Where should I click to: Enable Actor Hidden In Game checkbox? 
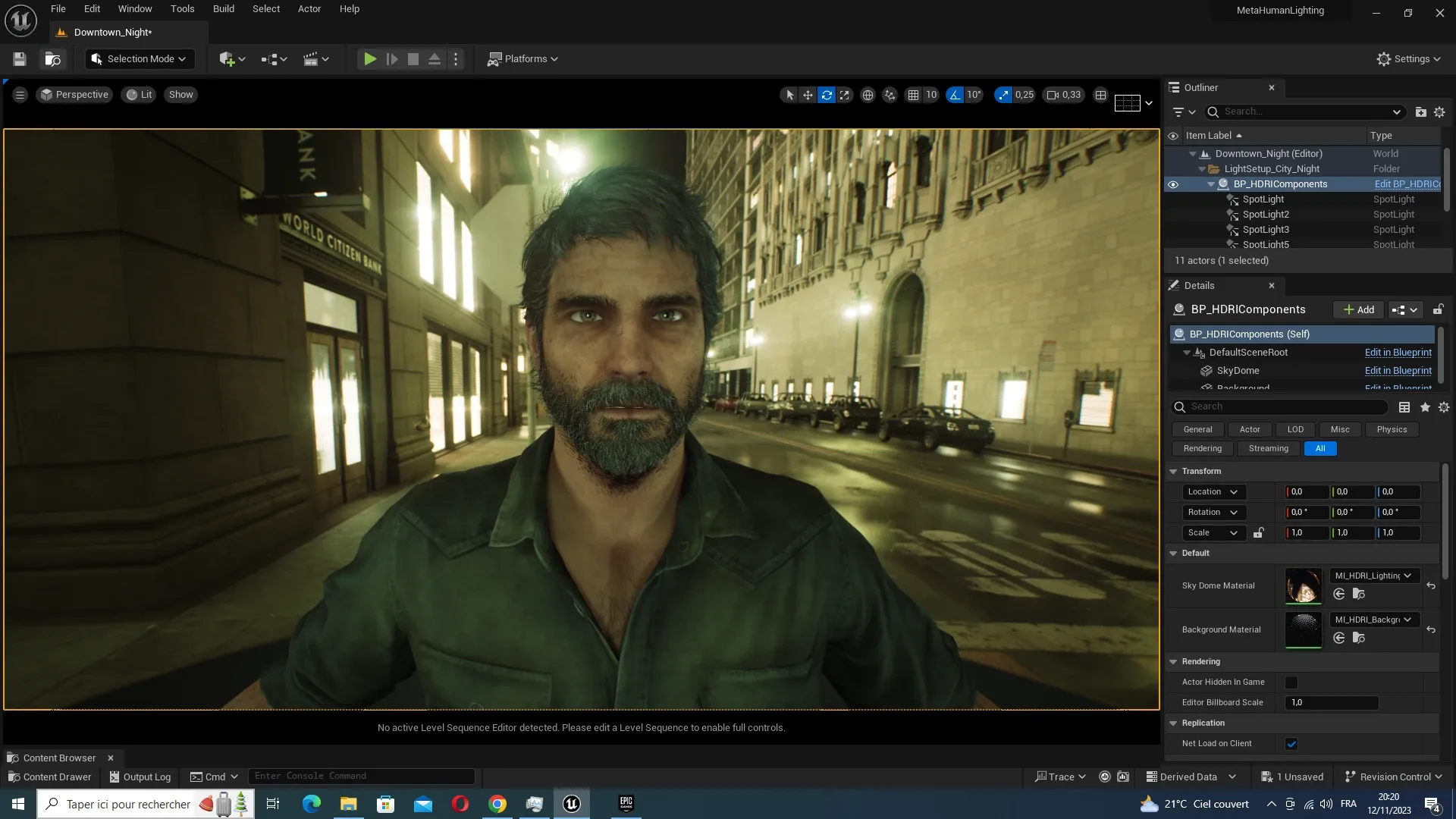pos(1291,682)
